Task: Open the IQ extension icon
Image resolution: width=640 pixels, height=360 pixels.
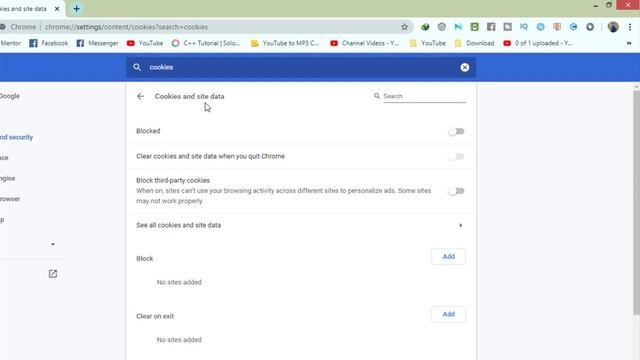Action: point(524,27)
